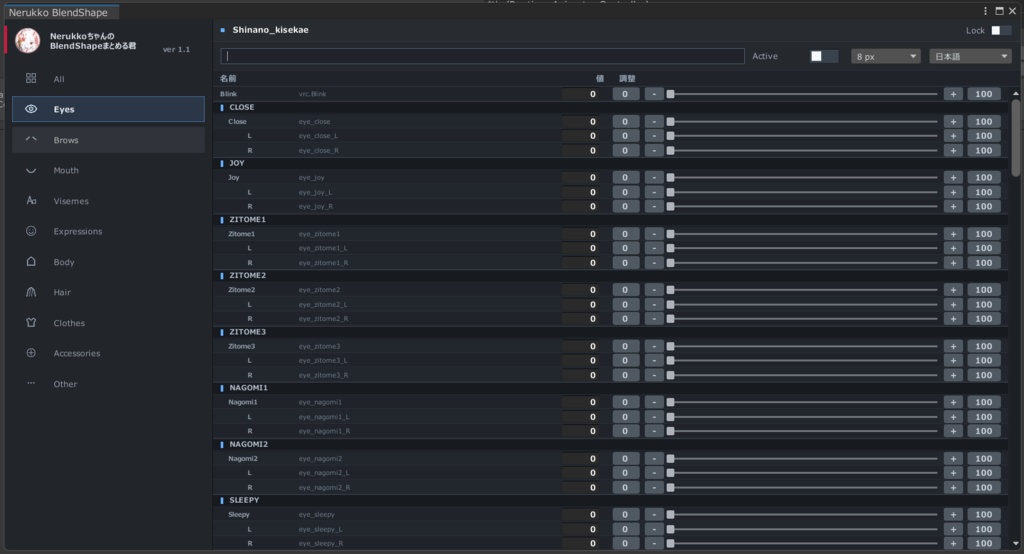Click the eye_close slider handle
1024x554 pixels.
(x=670, y=122)
